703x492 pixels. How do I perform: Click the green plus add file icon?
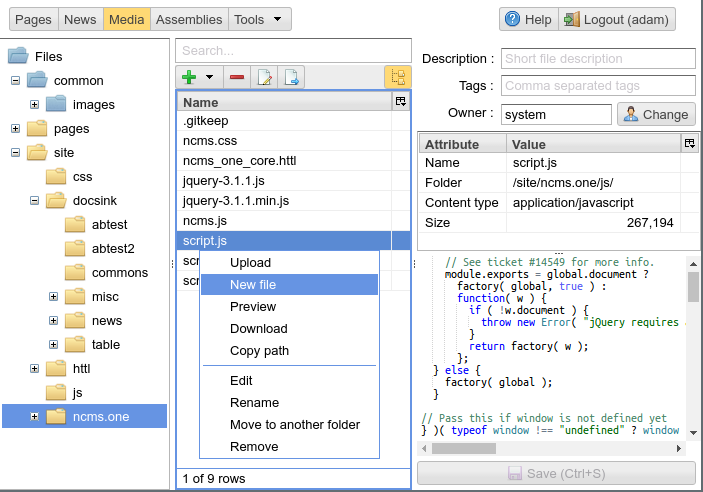tap(189, 77)
